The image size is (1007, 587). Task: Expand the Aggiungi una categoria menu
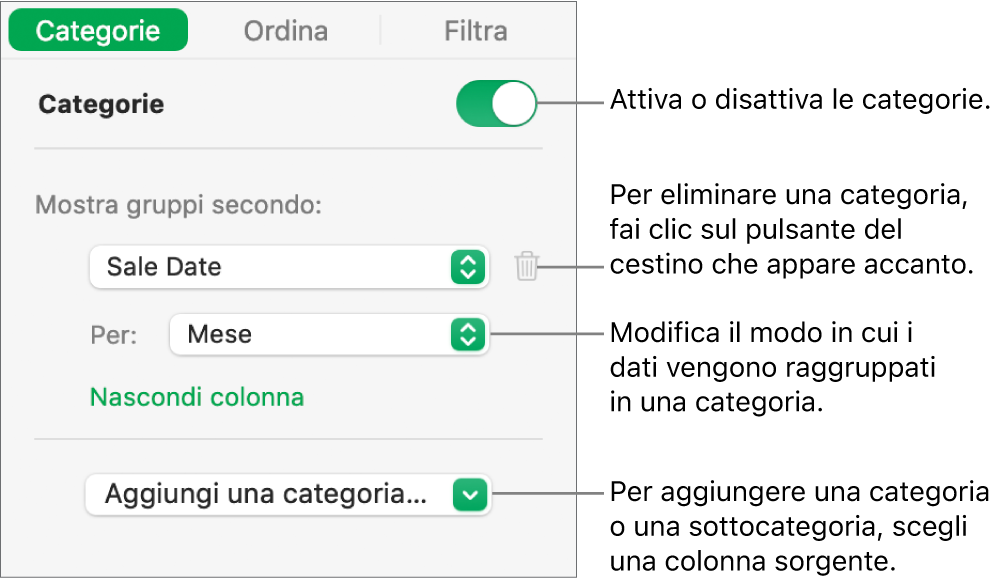268,494
